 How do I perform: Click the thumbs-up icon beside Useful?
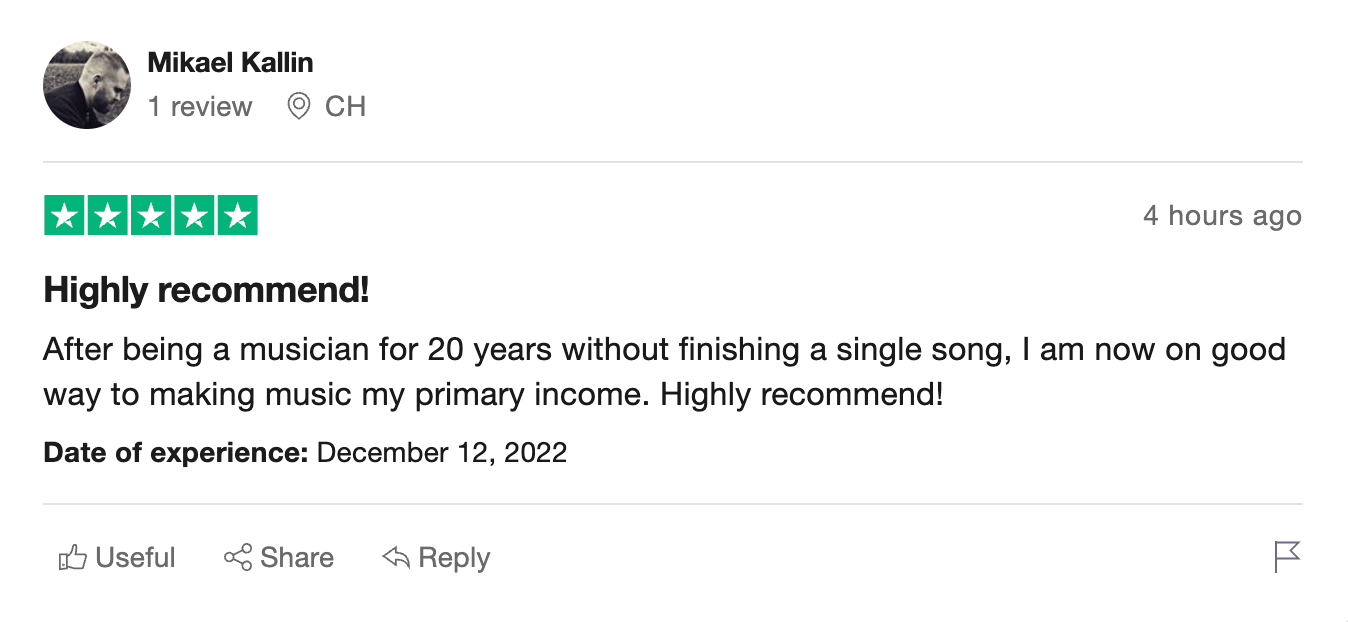(72, 558)
